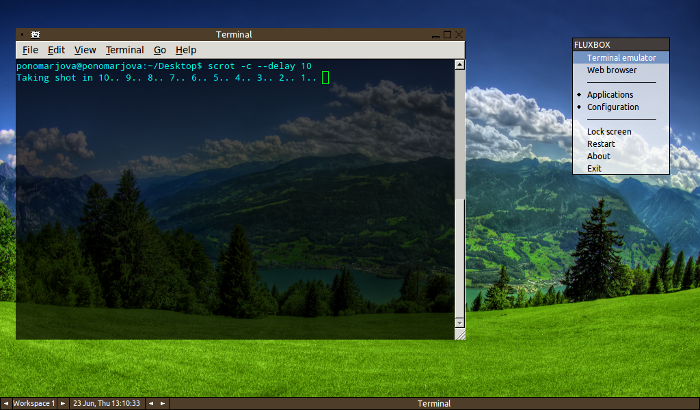Click the terminal scrollbar up arrow

(x=459, y=65)
